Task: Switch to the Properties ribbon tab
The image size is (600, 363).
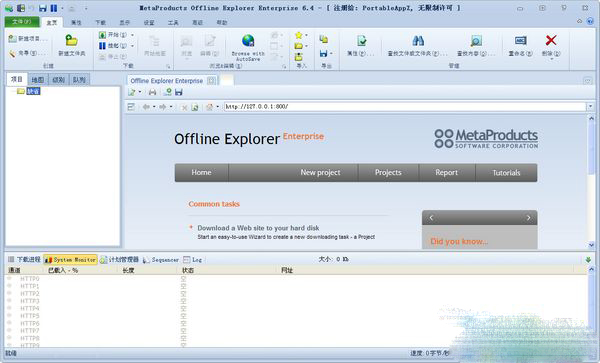Action: (x=76, y=23)
